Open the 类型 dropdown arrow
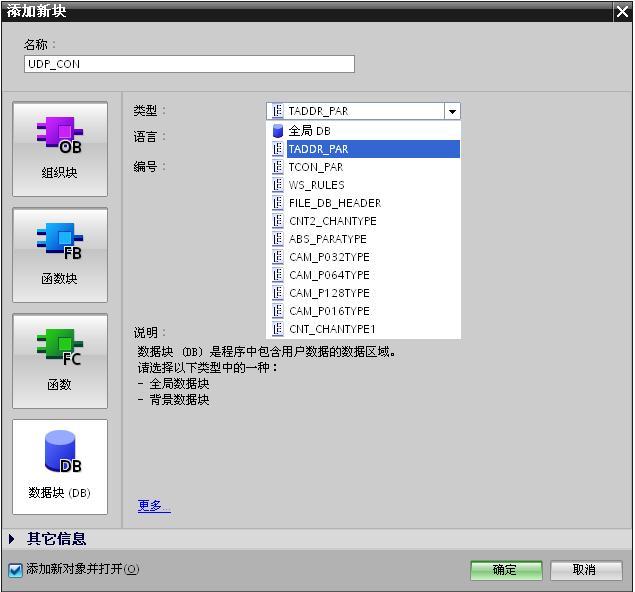The height and width of the screenshot is (592, 635). tap(452, 111)
